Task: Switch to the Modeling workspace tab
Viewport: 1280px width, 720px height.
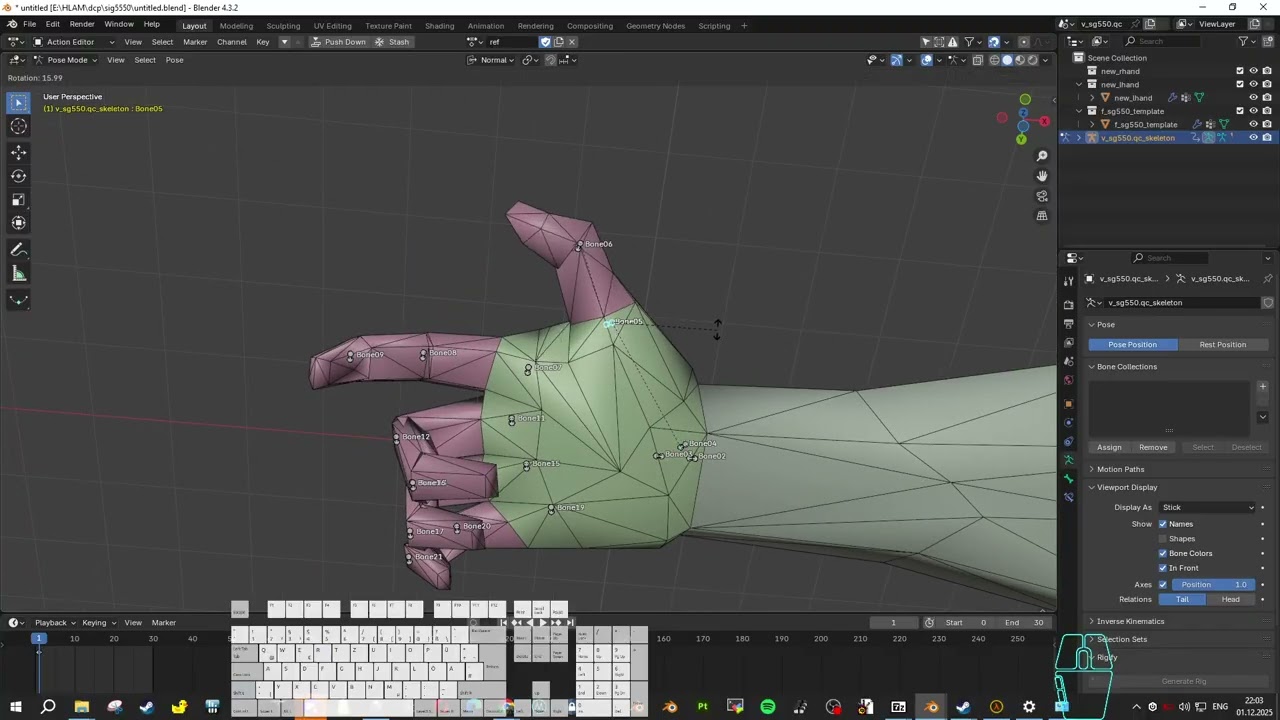Action: (x=236, y=26)
